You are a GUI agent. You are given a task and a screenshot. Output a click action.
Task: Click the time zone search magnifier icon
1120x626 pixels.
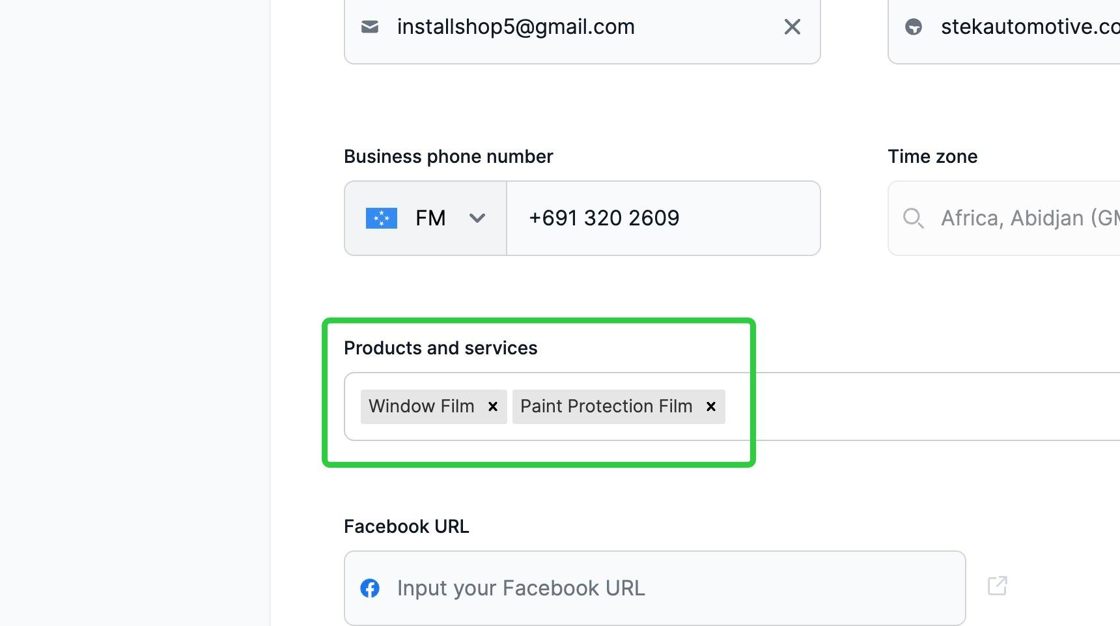pos(913,218)
